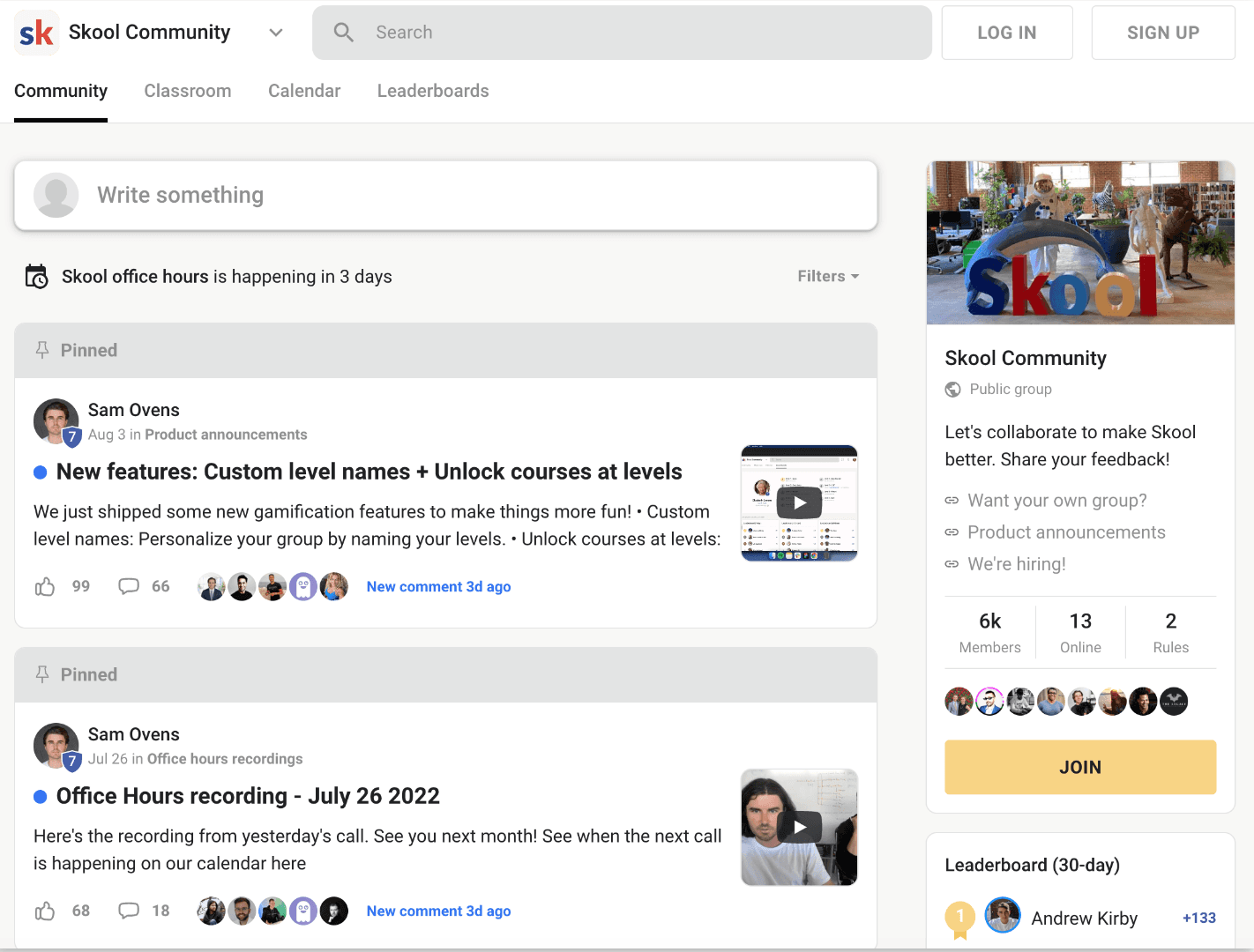
Task: Play the New features video thumbnail
Action: [x=799, y=503]
